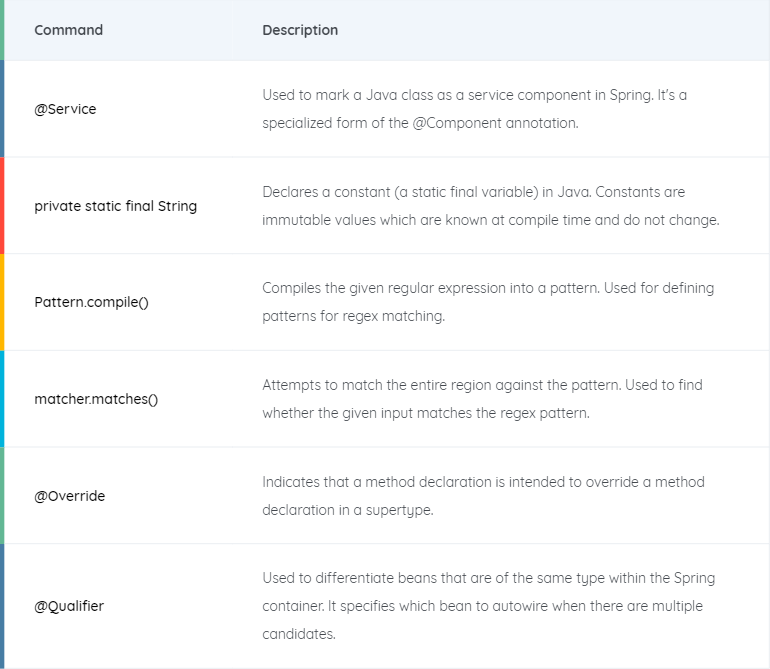This screenshot has height=669, width=770.
Task: Click the yellow color bar beside Pattern.compile() row
Action: click(x=2, y=302)
